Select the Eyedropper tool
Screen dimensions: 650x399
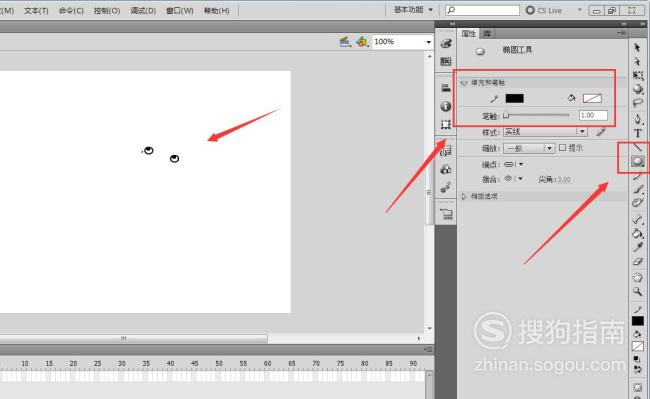[638, 247]
